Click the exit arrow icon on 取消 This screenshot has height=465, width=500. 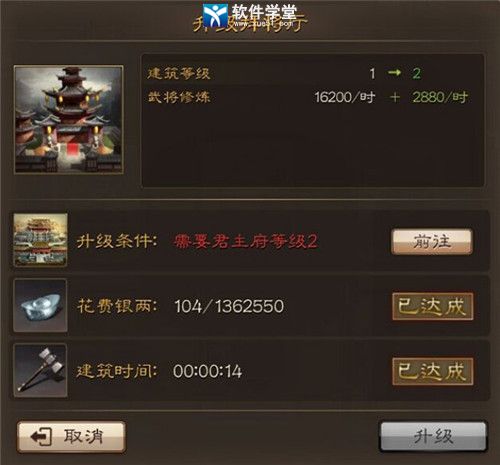pos(41,437)
